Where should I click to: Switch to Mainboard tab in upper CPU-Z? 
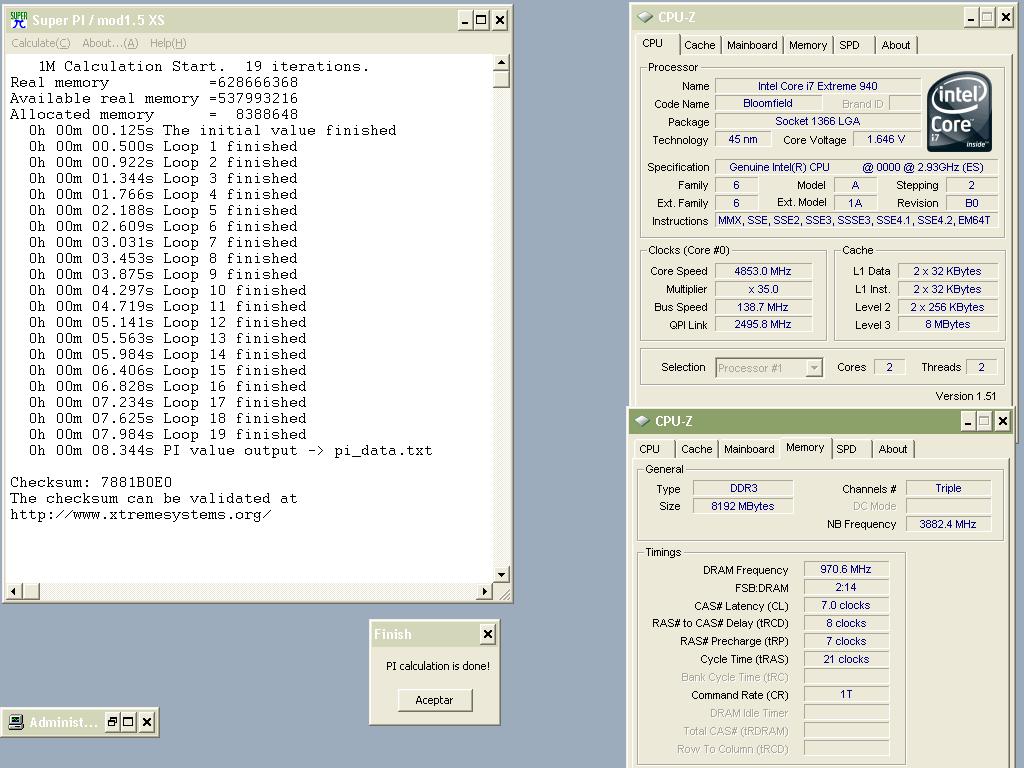pyautogui.click(x=752, y=45)
